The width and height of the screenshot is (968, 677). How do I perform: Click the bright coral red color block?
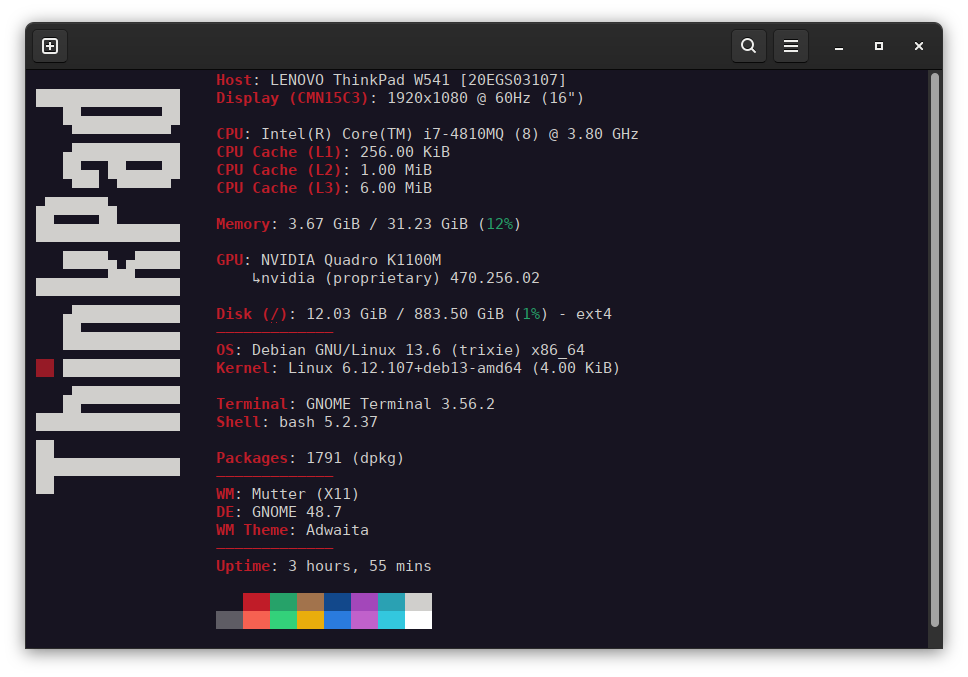tap(256, 620)
